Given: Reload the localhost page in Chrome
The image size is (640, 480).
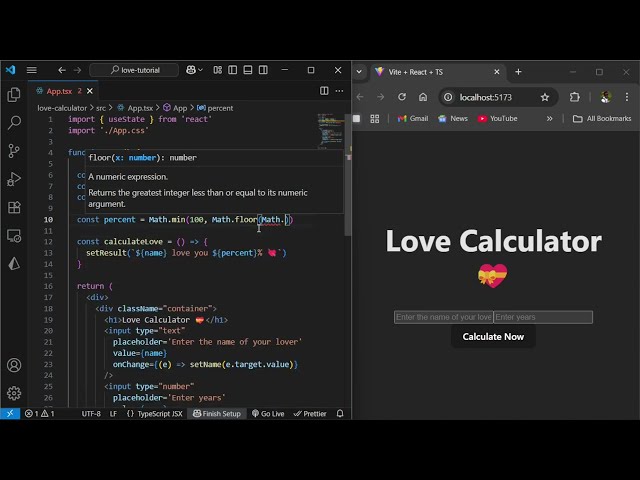Looking at the screenshot, I should coord(402,97).
